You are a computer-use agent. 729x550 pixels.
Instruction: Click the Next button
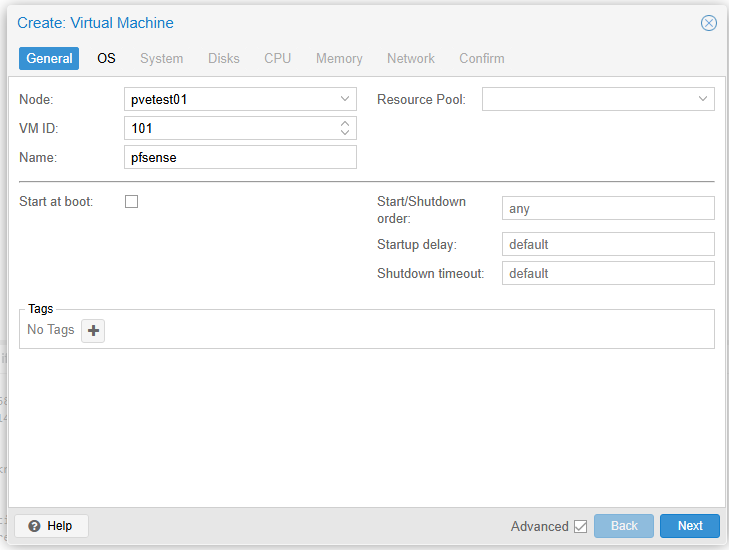point(690,526)
